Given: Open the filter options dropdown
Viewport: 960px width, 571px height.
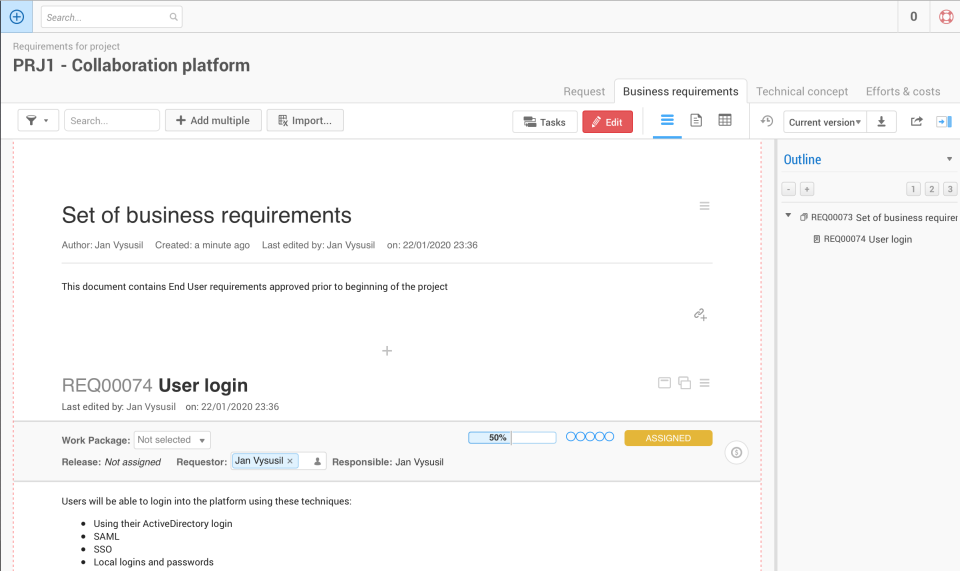Looking at the screenshot, I should [x=38, y=121].
